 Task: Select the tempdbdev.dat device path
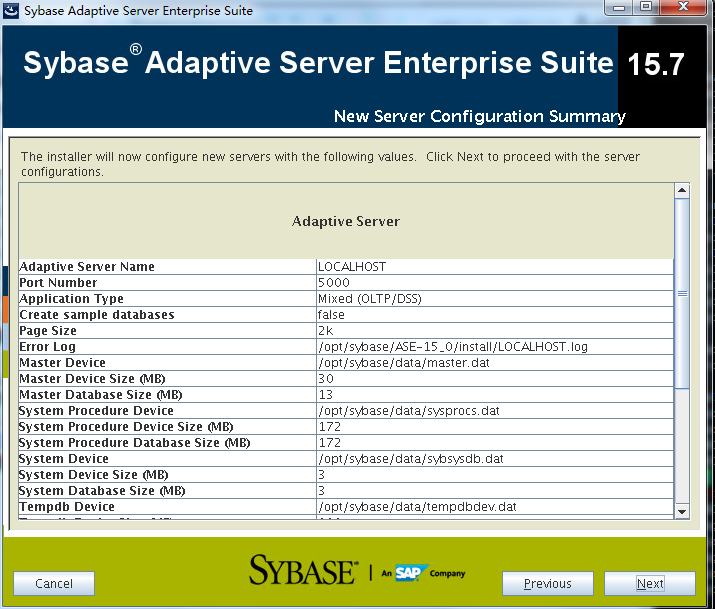point(417,506)
